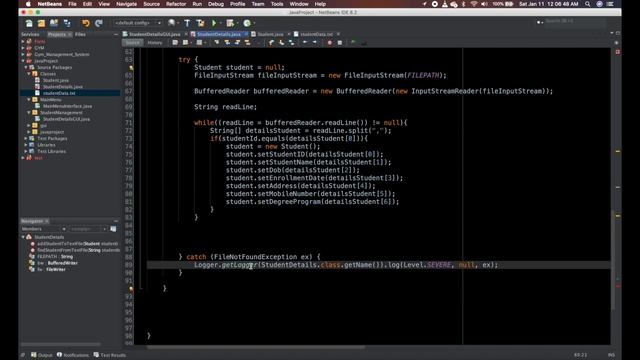This screenshot has height=360, width=640.
Task: Select addStudentToTextFile method in Navigator
Action: pos(77,244)
